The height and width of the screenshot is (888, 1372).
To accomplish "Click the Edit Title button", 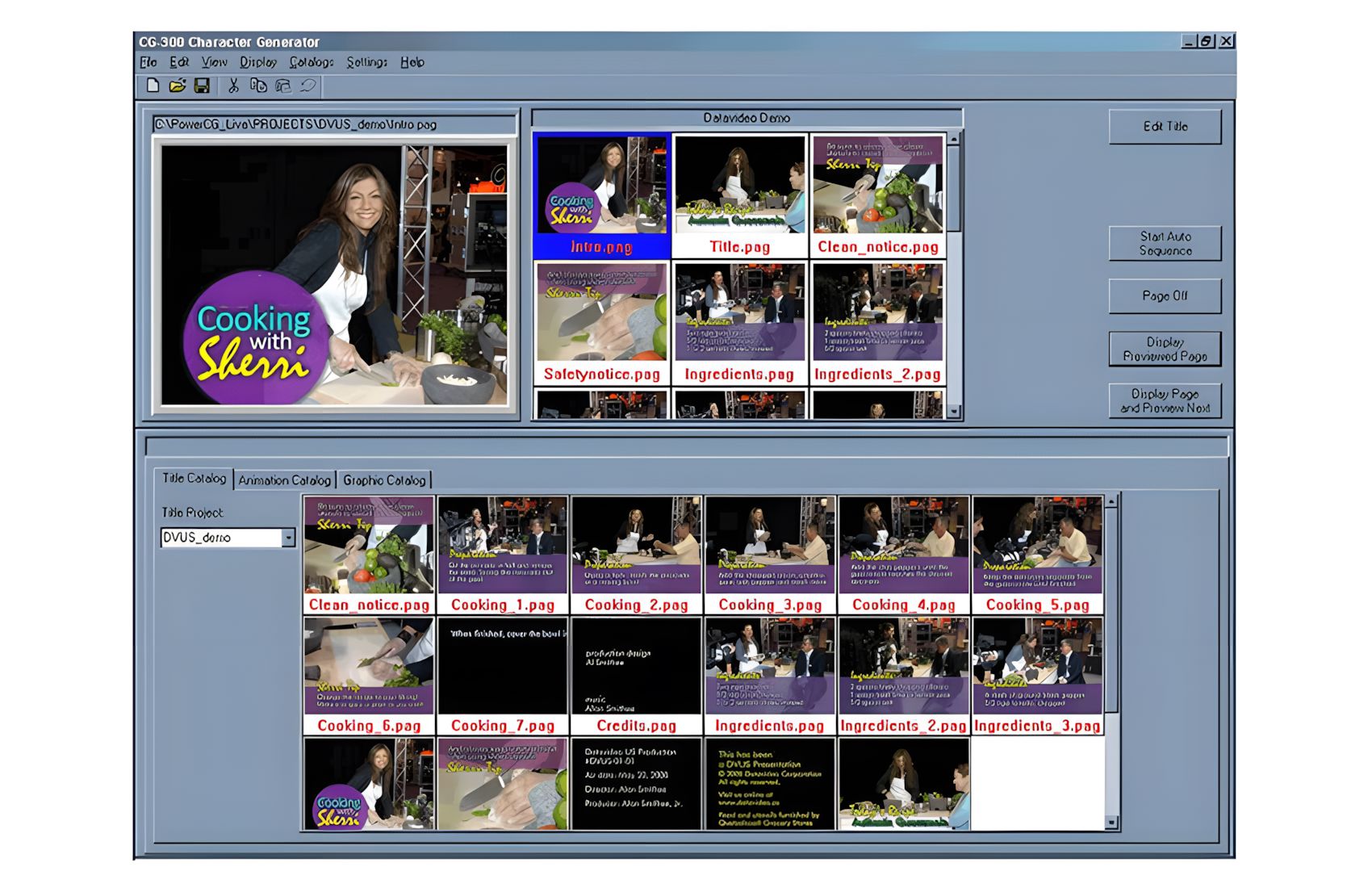I will [x=1165, y=127].
